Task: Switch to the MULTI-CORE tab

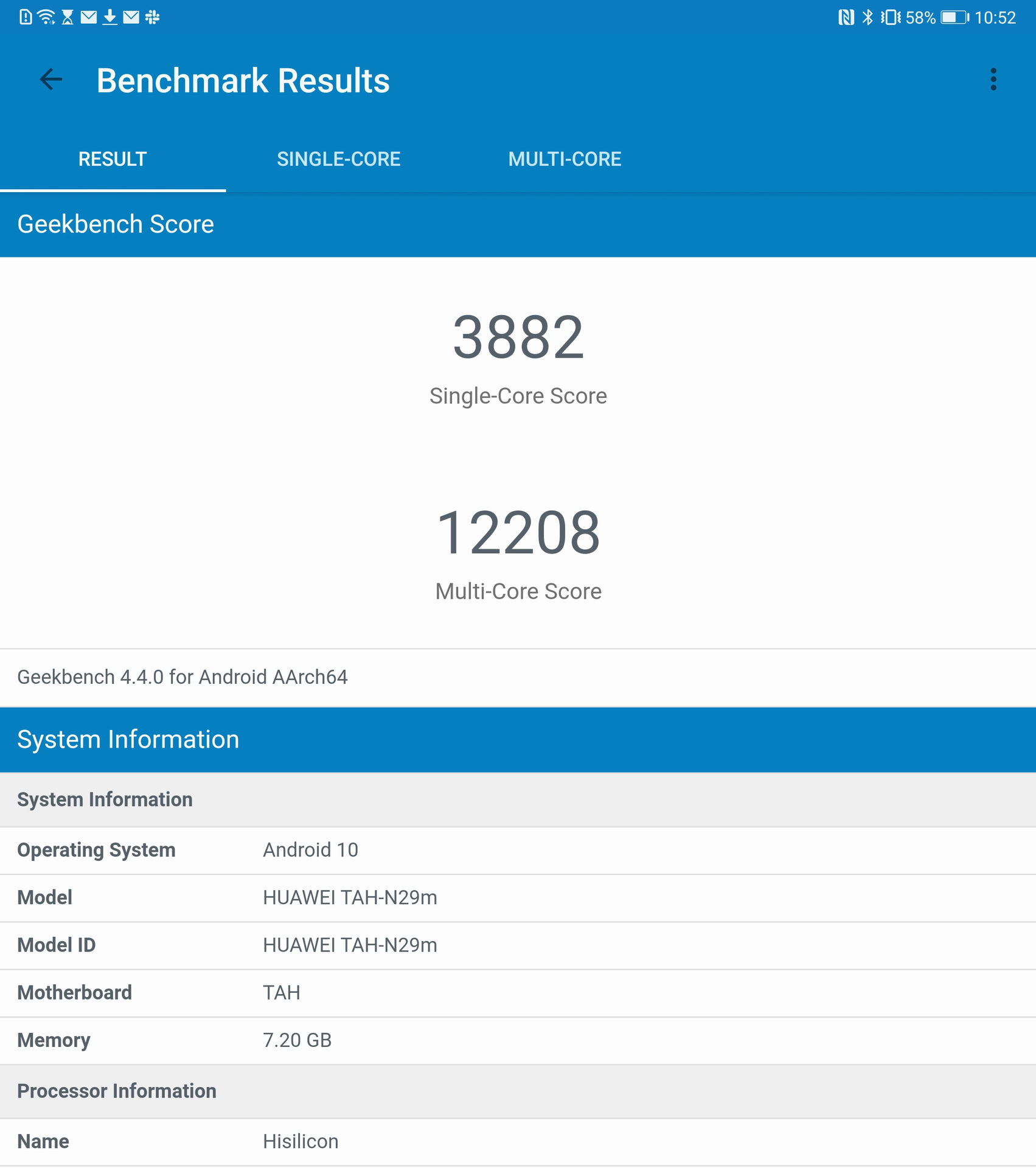Action: [x=565, y=159]
